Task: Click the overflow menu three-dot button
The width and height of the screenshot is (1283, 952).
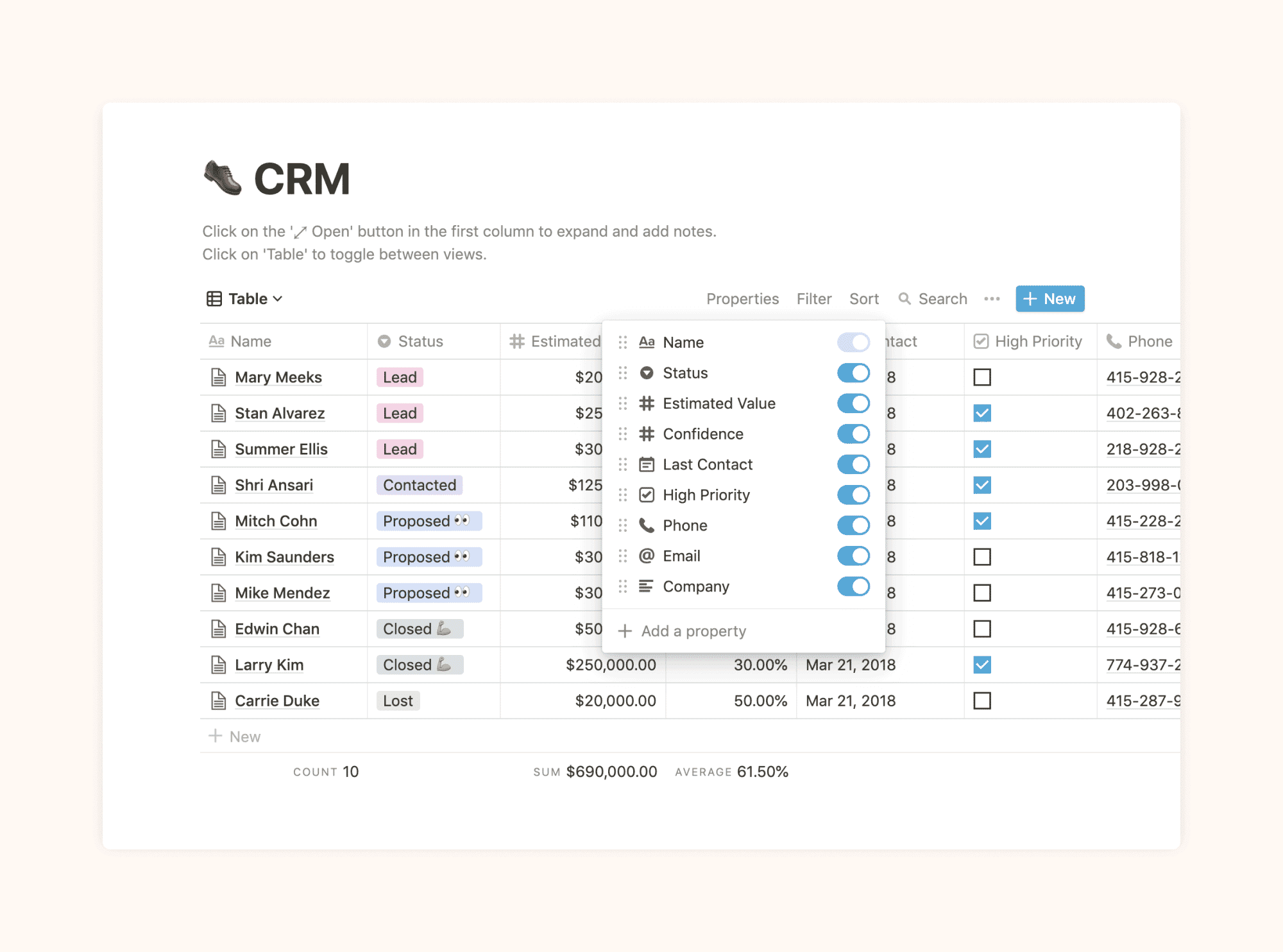Action: coord(993,298)
